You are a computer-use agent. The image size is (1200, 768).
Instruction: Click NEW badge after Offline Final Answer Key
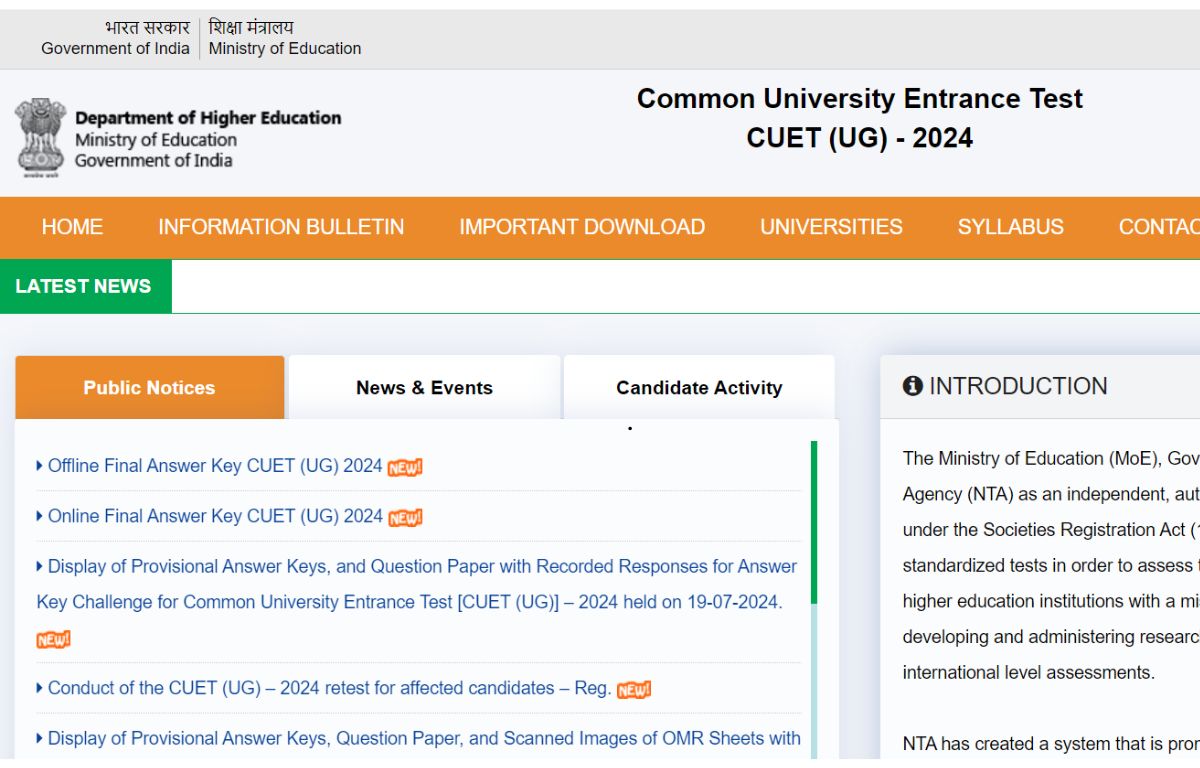pos(405,467)
